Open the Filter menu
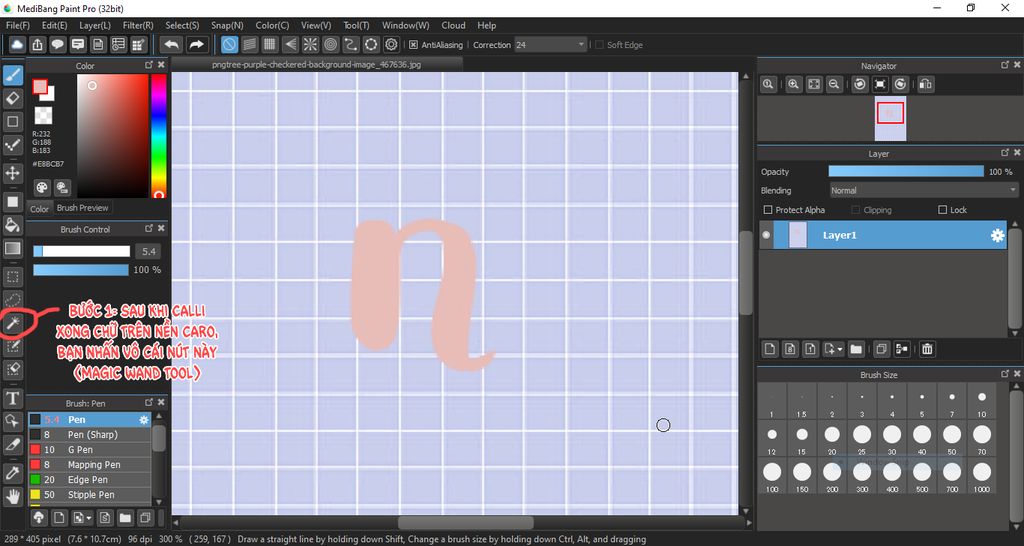Screen dimensions: 1024x546 138,25
